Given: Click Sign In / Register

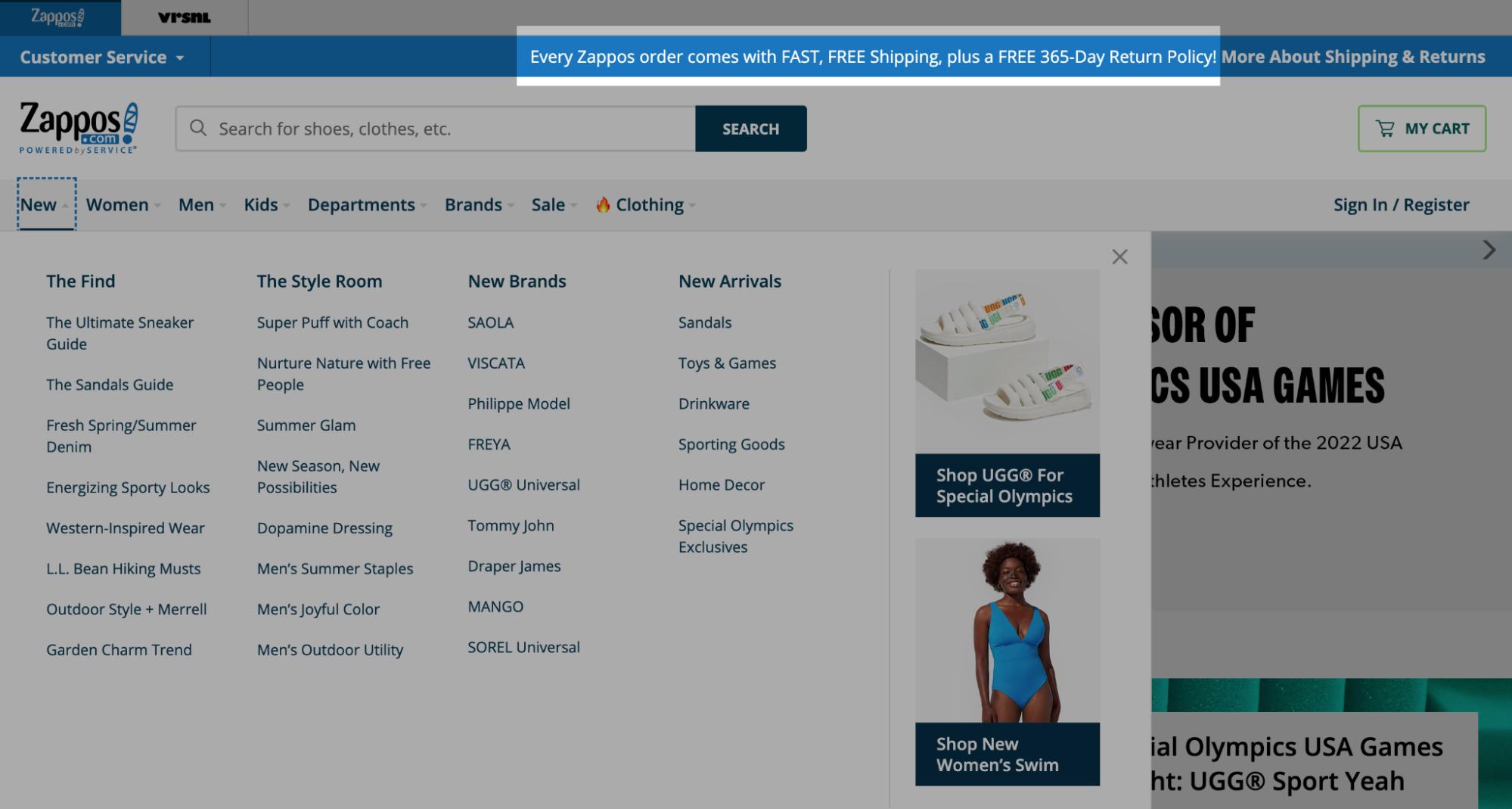Looking at the screenshot, I should pyautogui.click(x=1401, y=204).
